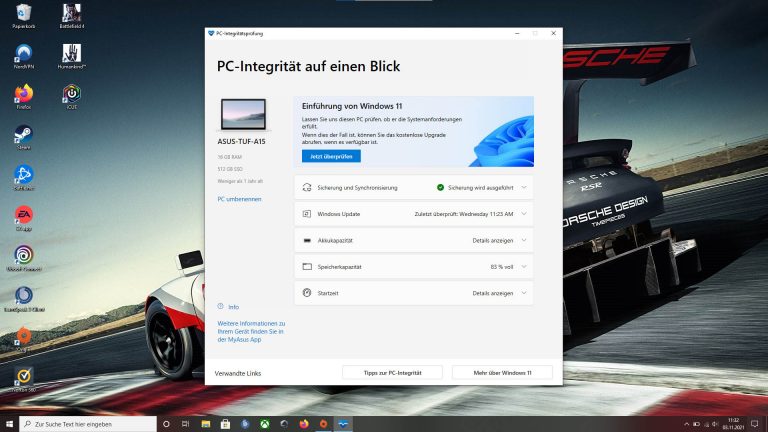The image size is (768, 432).
Task: Open the NordVPN desktop shortcut
Action: (23, 55)
